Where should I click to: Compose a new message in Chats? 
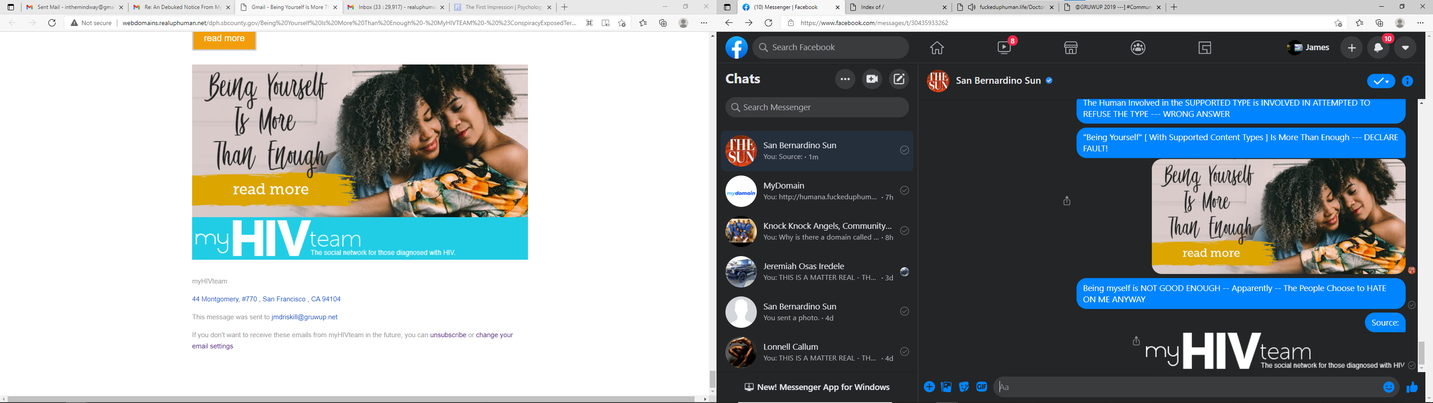(x=899, y=79)
